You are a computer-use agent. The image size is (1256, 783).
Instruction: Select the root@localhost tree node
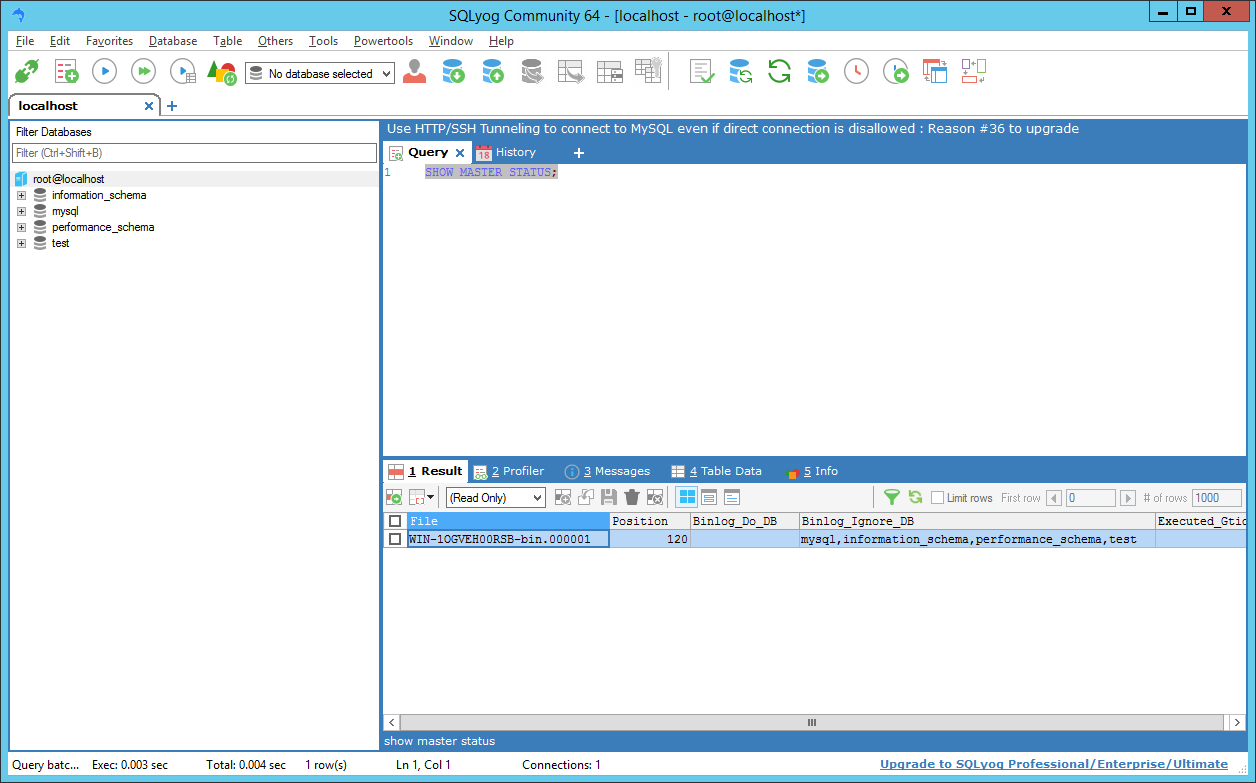click(x=68, y=179)
